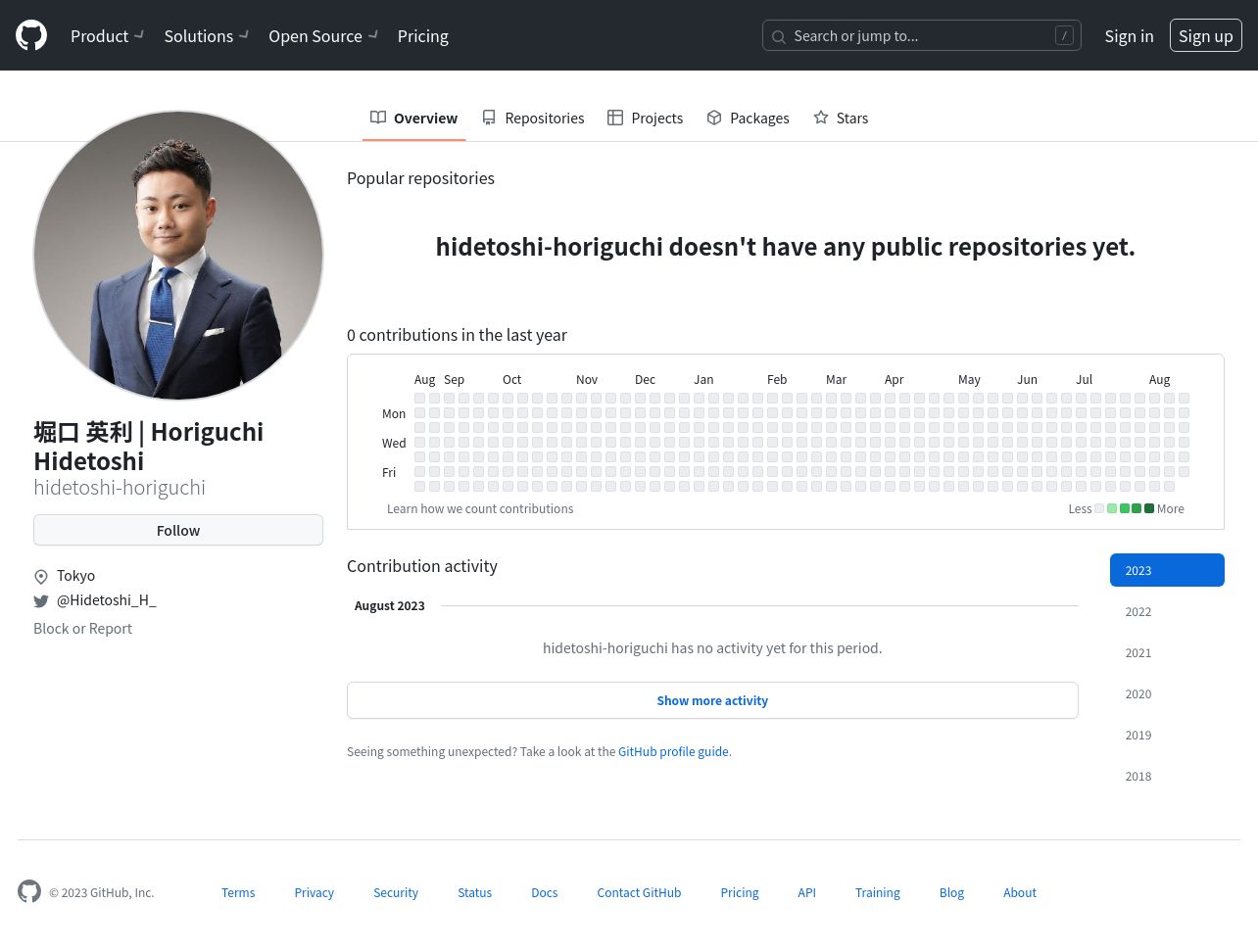Open the Terms footer link
Image resolution: width=1258 pixels, height=952 pixels.
coord(238,892)
